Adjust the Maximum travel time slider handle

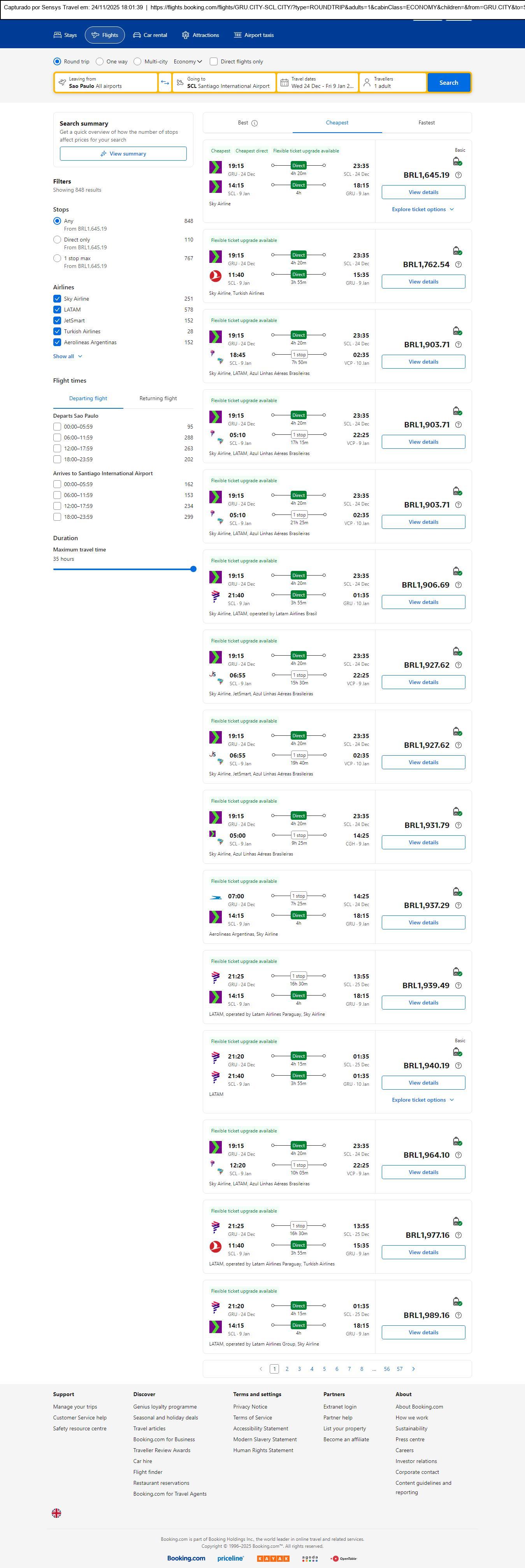(193, 569)
